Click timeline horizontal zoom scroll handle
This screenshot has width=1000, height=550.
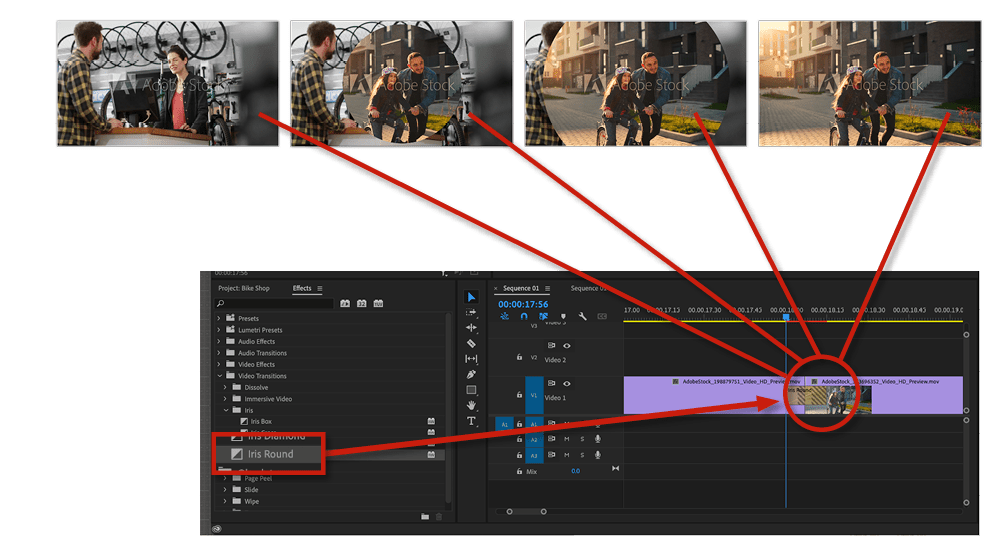[543, 512]
